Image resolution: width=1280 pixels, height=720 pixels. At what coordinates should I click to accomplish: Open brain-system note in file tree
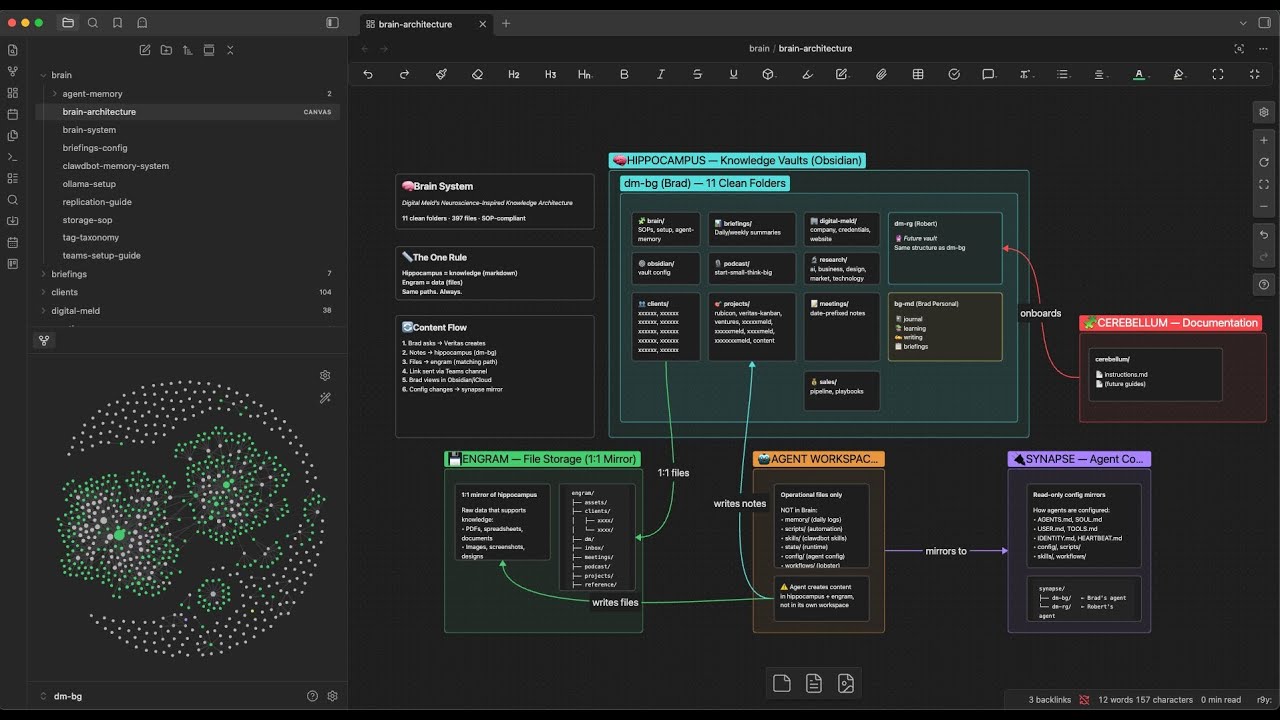click(x=89, y=130)
